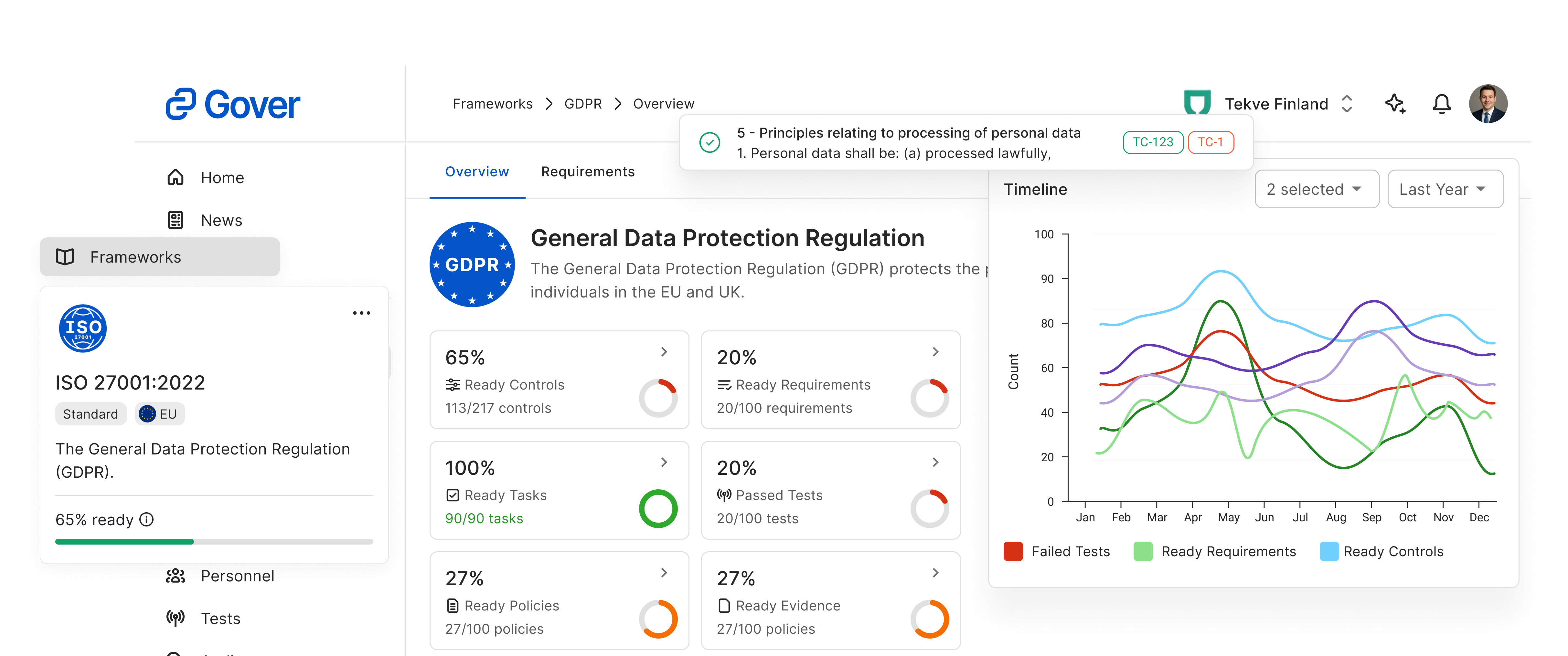This screenshot has width=1568, height=656.
Task: Switch to the Requirements tab
Action: pyautogui.click(x=587, y=172)
